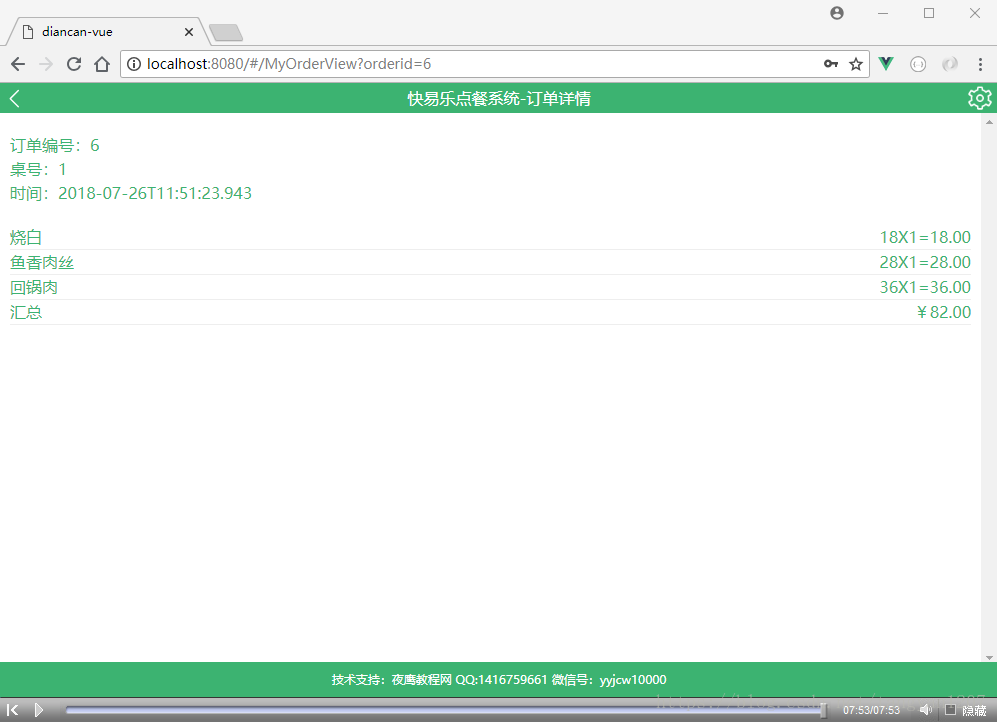
Task: Open settings via gear icon in header
Action: (979, 98)
